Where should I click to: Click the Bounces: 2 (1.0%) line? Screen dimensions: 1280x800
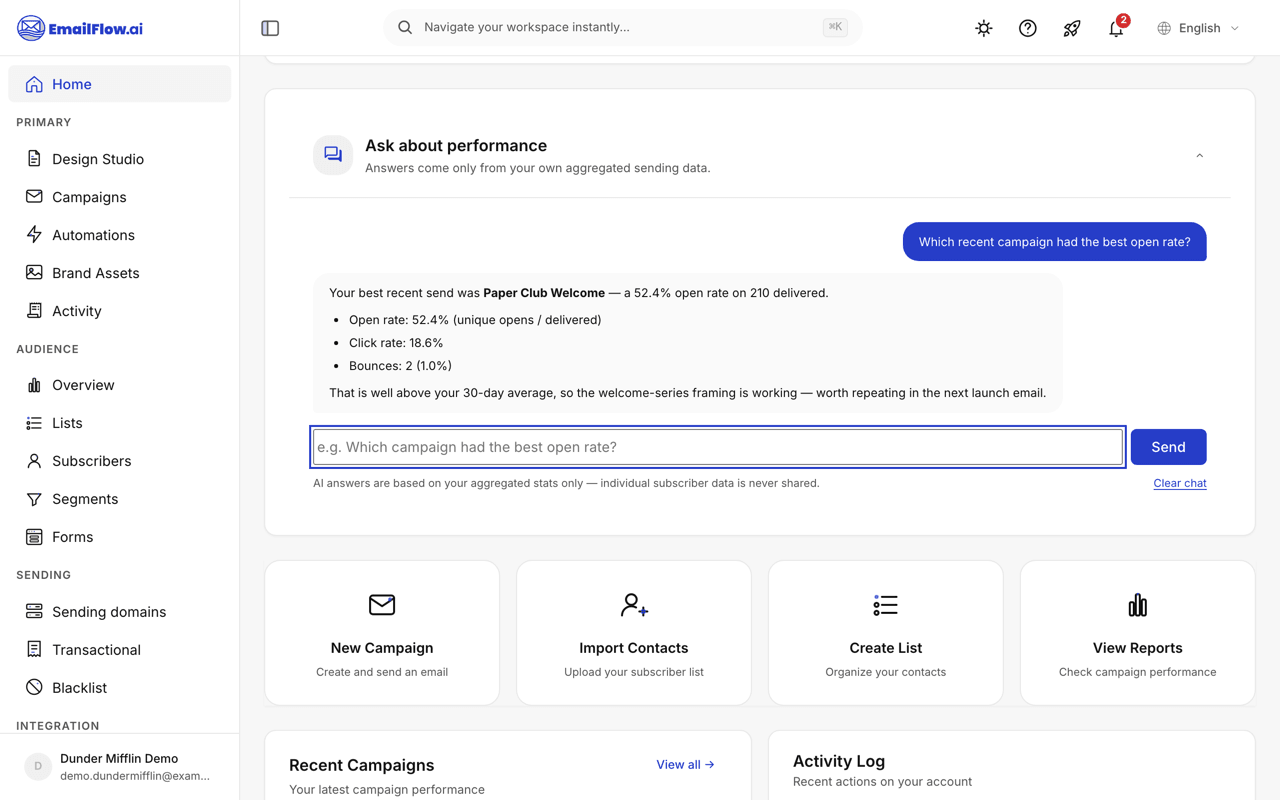[400, 366]
